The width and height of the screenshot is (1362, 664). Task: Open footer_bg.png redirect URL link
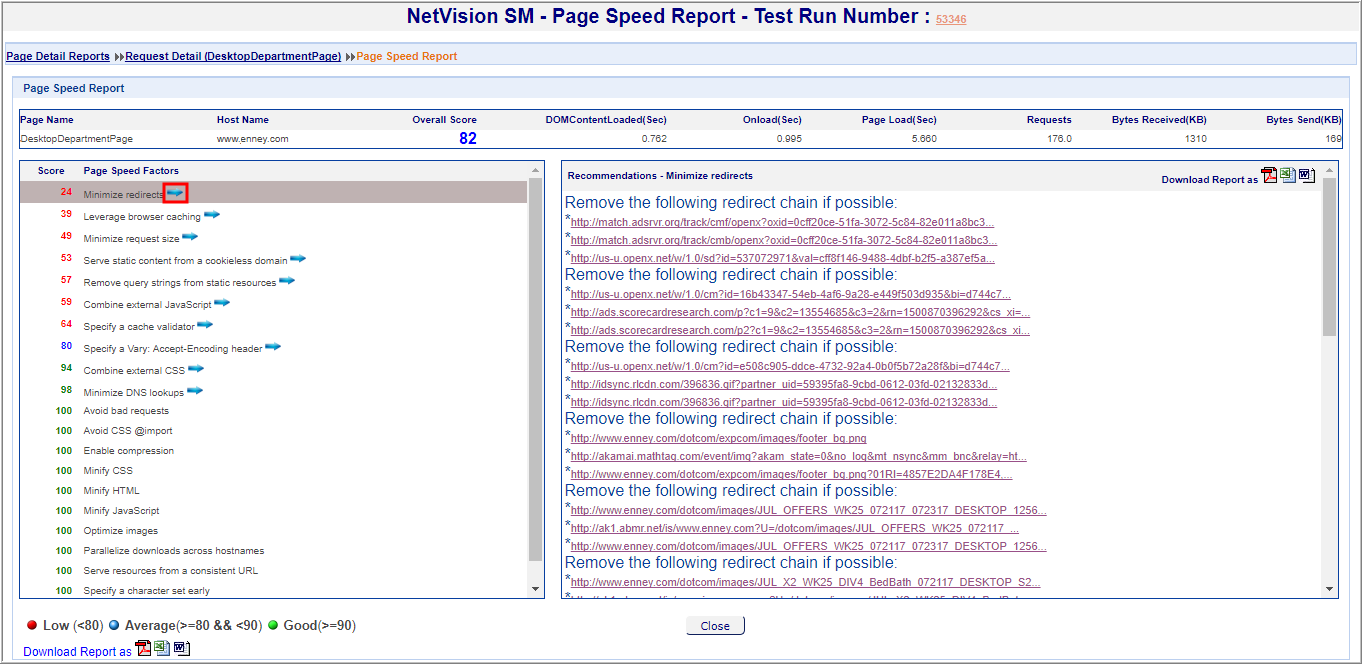718,438
